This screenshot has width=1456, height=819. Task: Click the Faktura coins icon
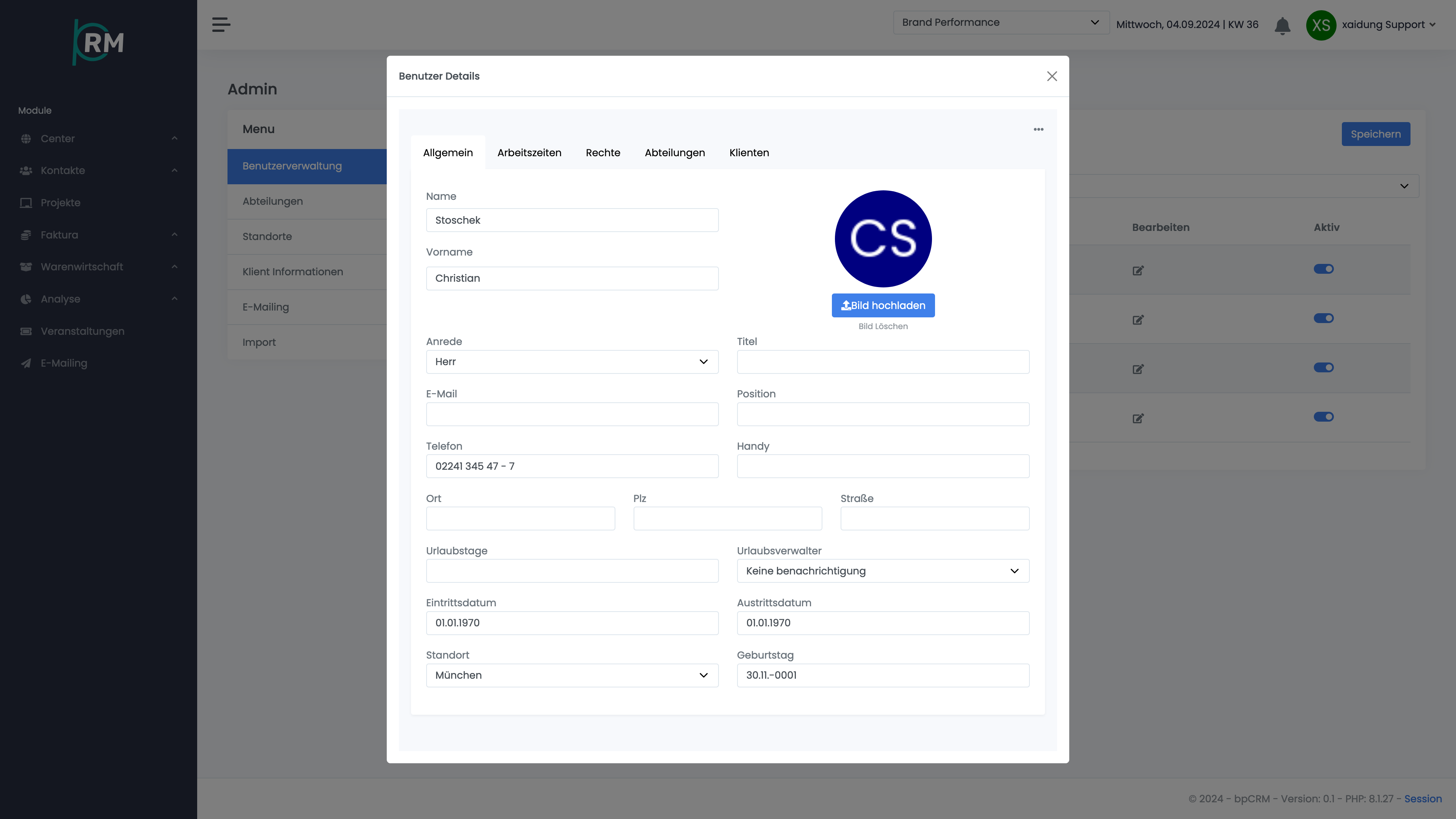tap(26, 235)
